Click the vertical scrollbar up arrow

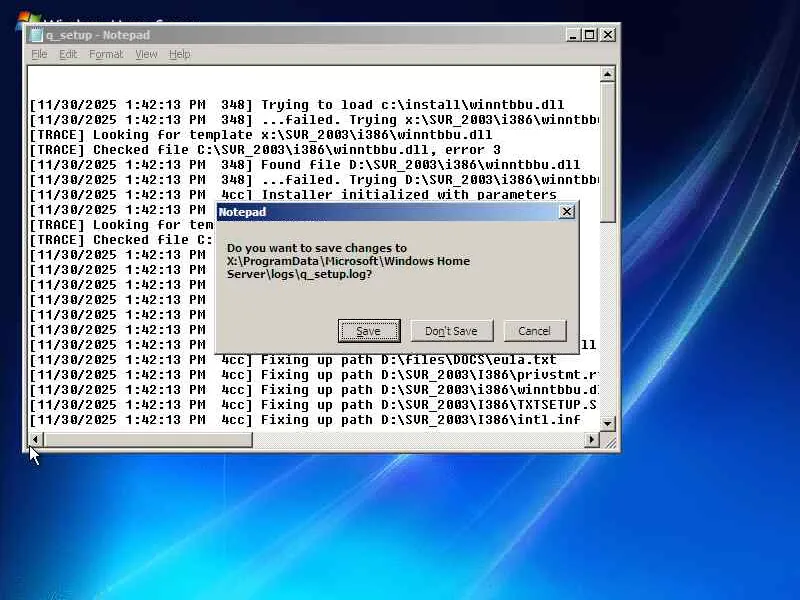point(607,74)
